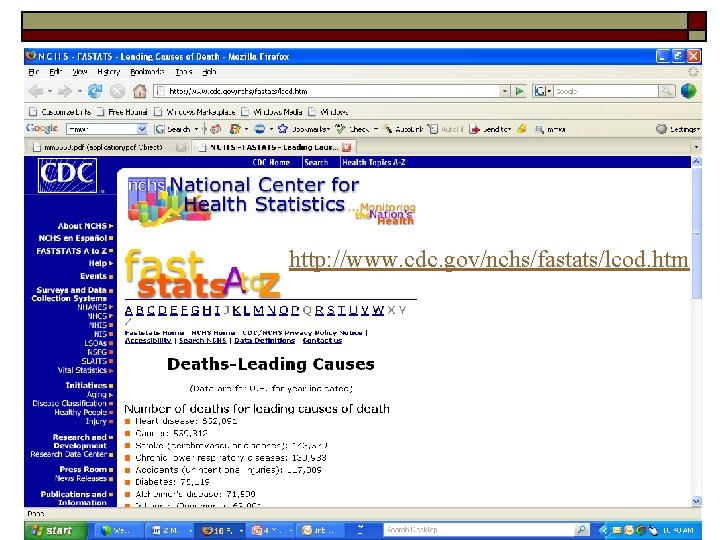Screen dimensions: 720x540
Task: Close the NCHS FASTATS tab with red X
Action: tap(346, 147)
